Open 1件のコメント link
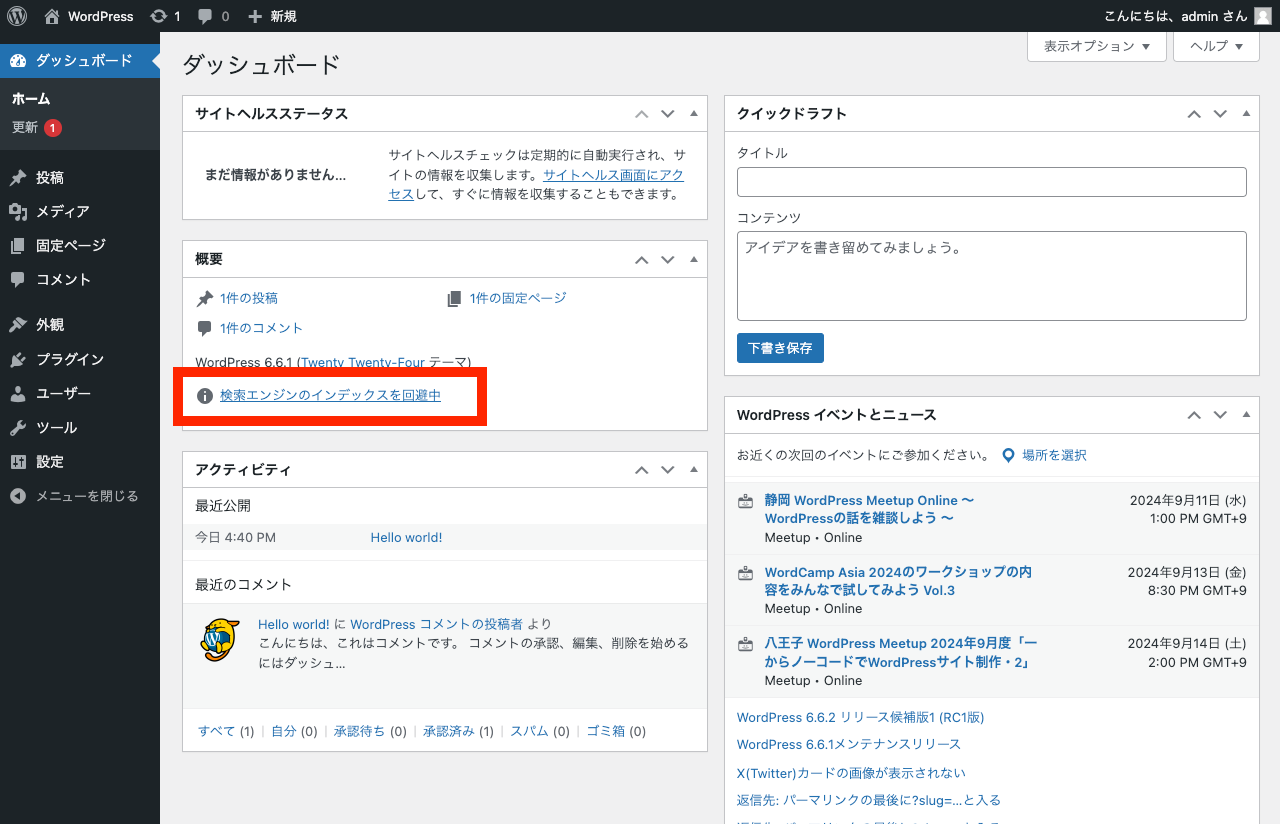The height and width of the screenshot is (824, 1280). coord(261,328)
